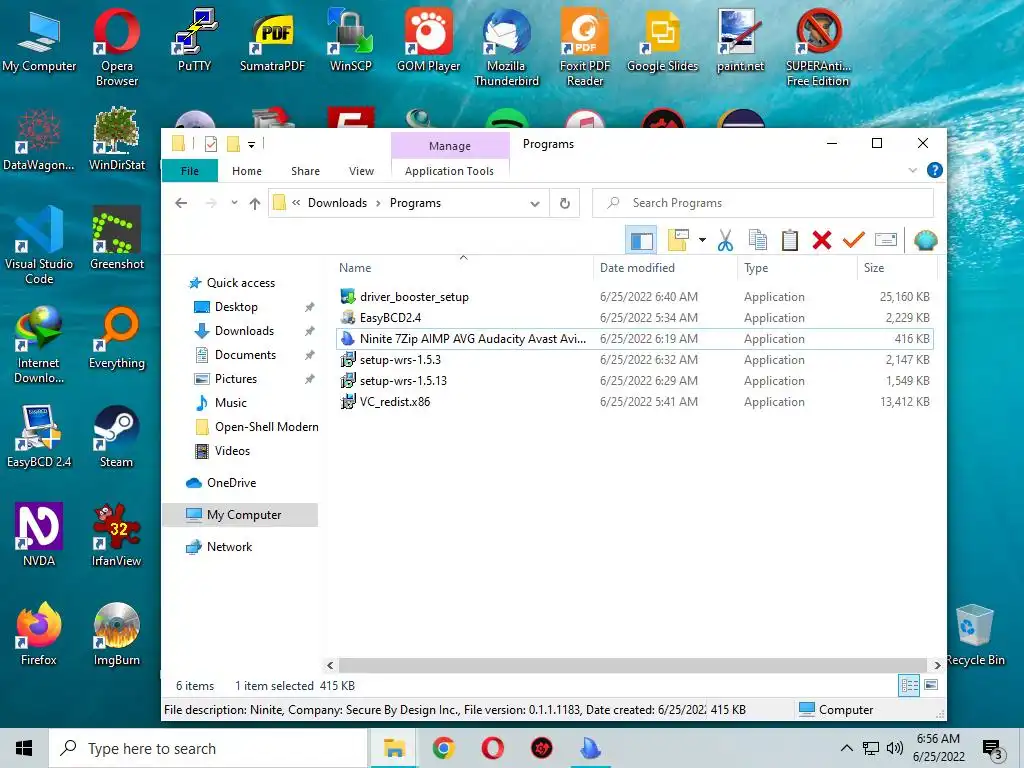
Task: Expand the ribbon with the chevron
Action: pos(912,170)
